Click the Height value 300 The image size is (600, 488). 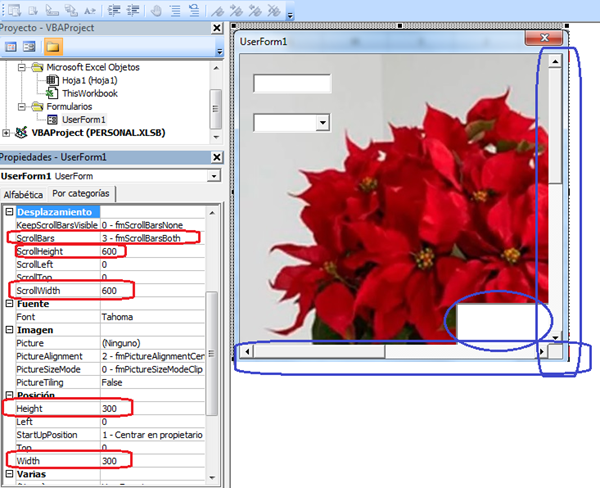click(109, 409)
